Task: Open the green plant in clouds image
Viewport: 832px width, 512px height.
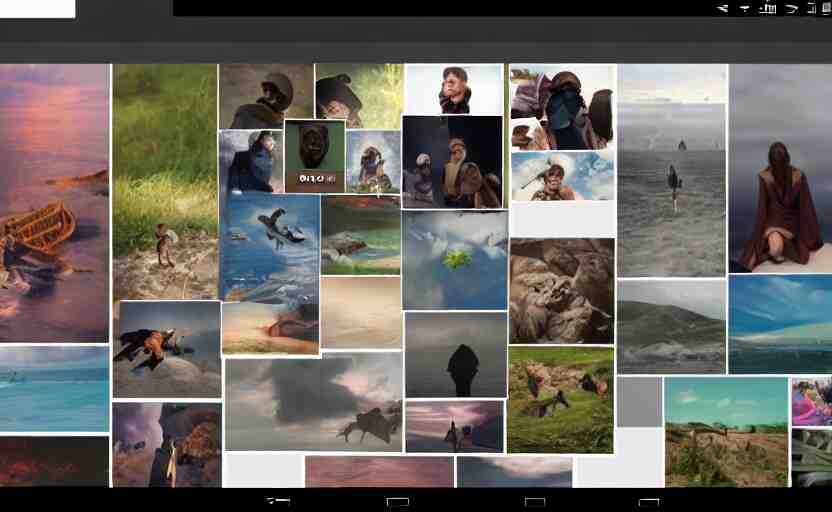Action: 454,260
